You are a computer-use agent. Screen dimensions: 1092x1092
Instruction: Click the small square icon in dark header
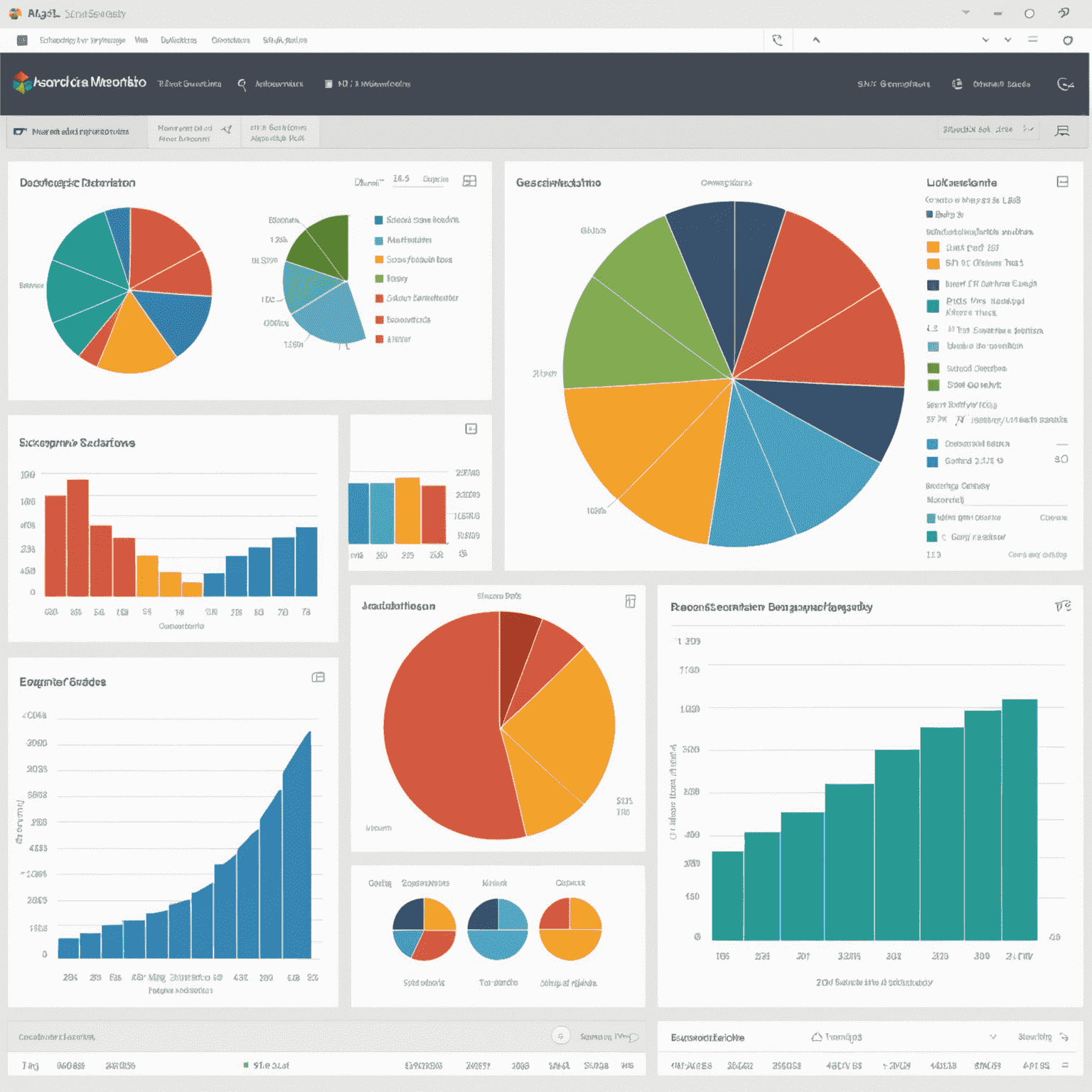click(328, 84)
